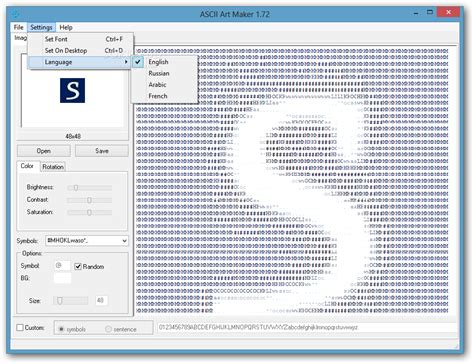Select the symbols radio button
Screen dimensions: 474x364
(61, 329)
